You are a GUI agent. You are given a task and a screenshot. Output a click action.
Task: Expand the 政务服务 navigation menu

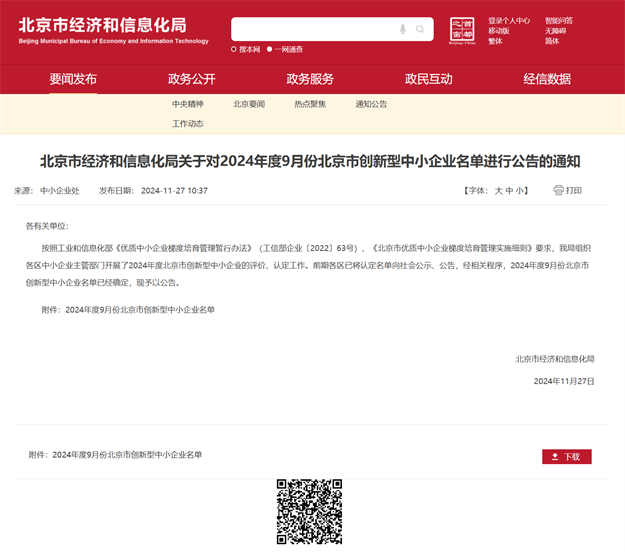(x=310, y=79)
